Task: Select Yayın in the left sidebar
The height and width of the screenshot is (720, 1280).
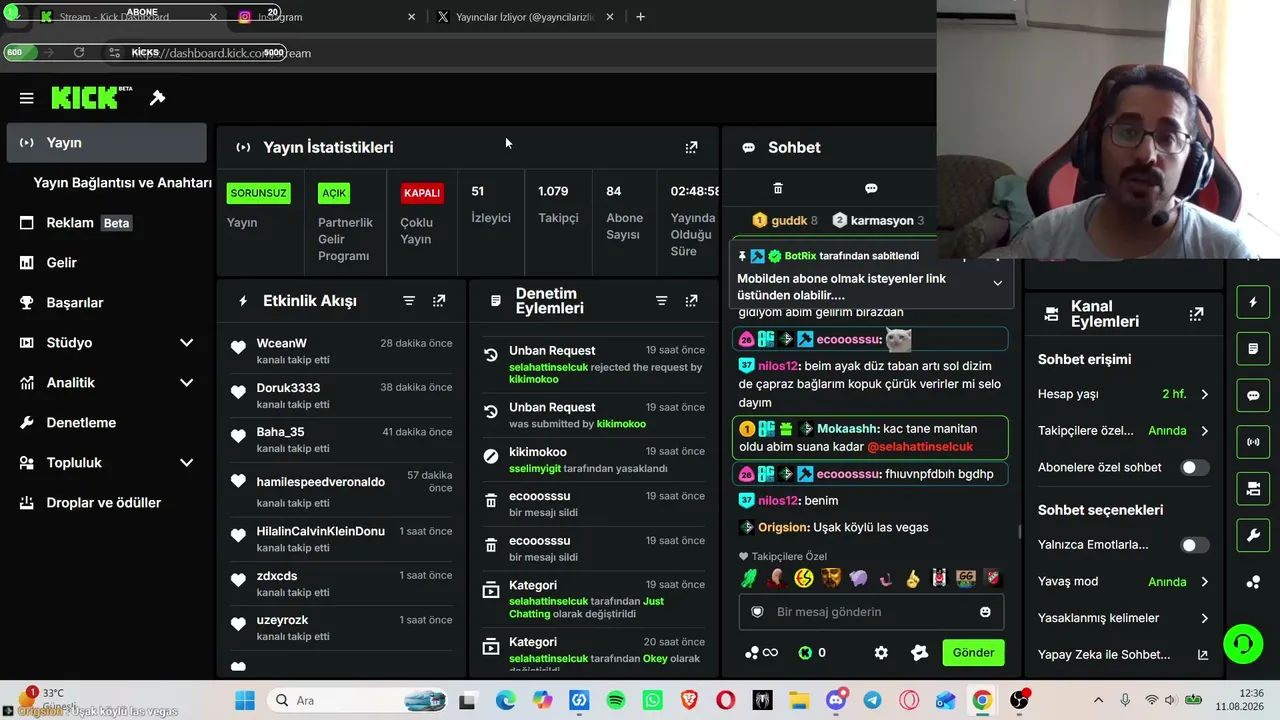Action: (106, 142)
